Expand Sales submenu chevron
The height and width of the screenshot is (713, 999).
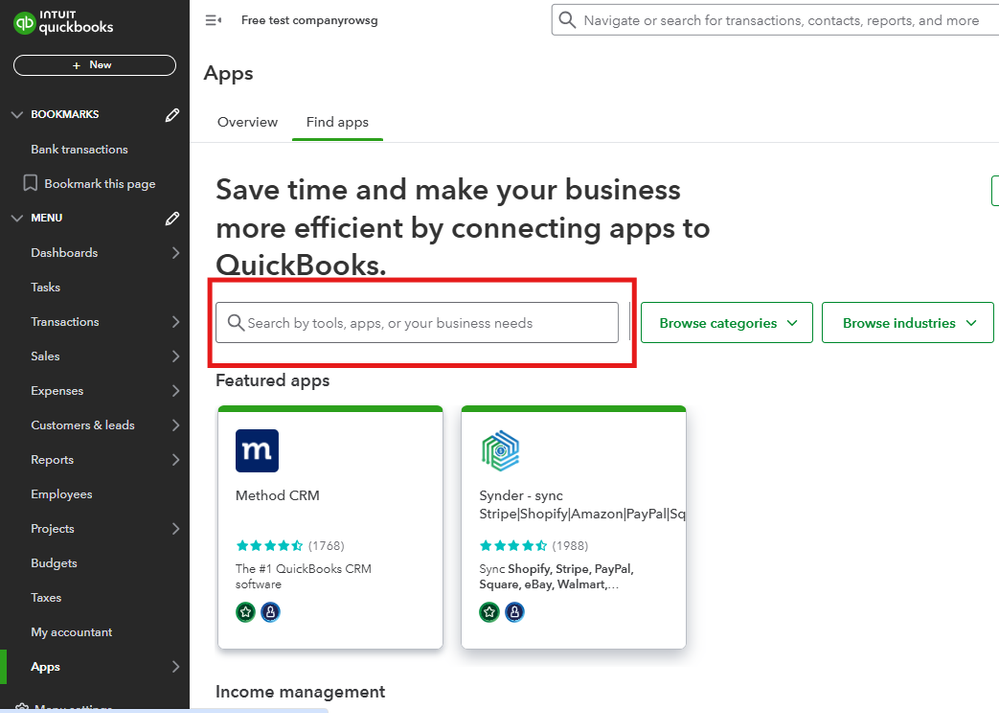tap(176, 356)
